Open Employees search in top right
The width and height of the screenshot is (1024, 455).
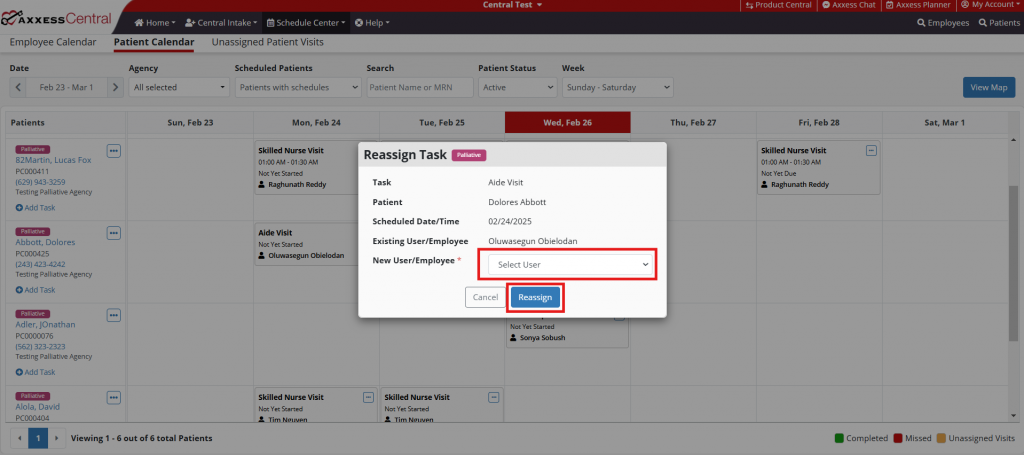943,22
